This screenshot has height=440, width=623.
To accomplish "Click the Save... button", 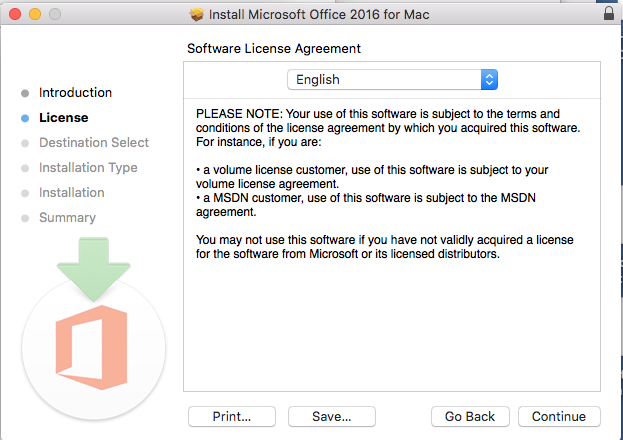I will pos(332,417).
